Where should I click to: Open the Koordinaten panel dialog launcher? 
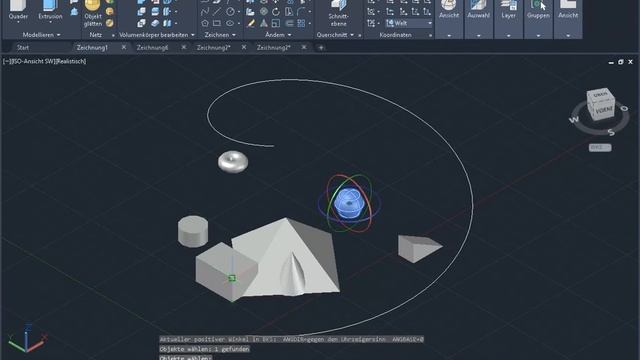point(430,36)
